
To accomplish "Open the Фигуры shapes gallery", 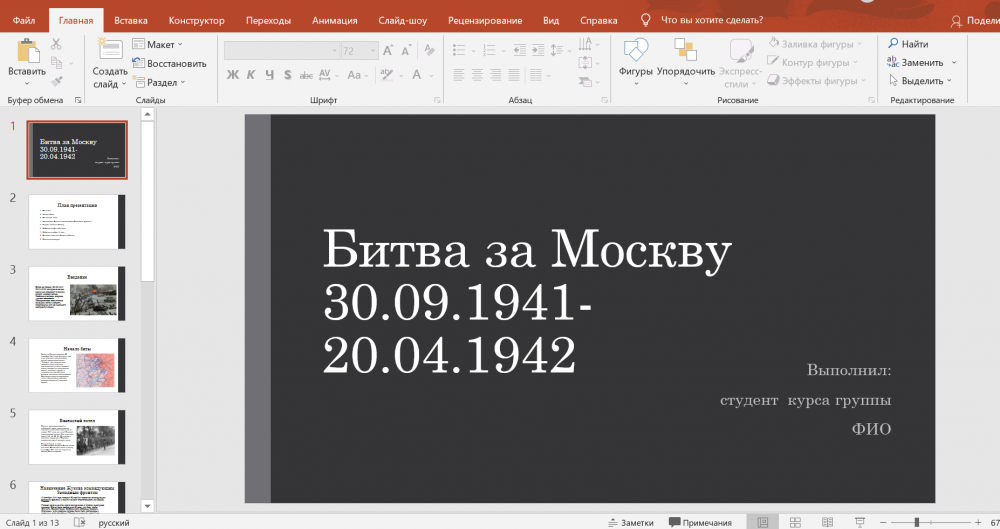I will click(x=635, y=52).
